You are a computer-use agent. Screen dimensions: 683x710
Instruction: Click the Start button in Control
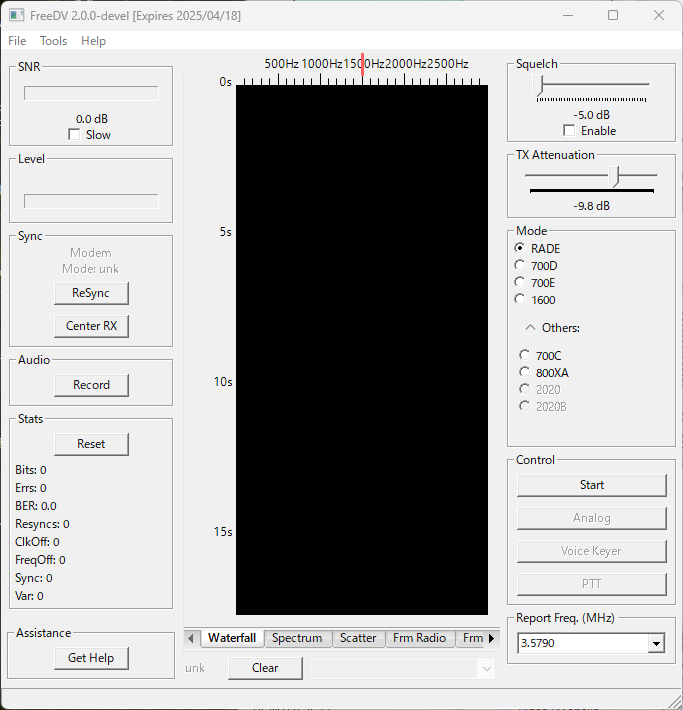click(x=592, y=485)
